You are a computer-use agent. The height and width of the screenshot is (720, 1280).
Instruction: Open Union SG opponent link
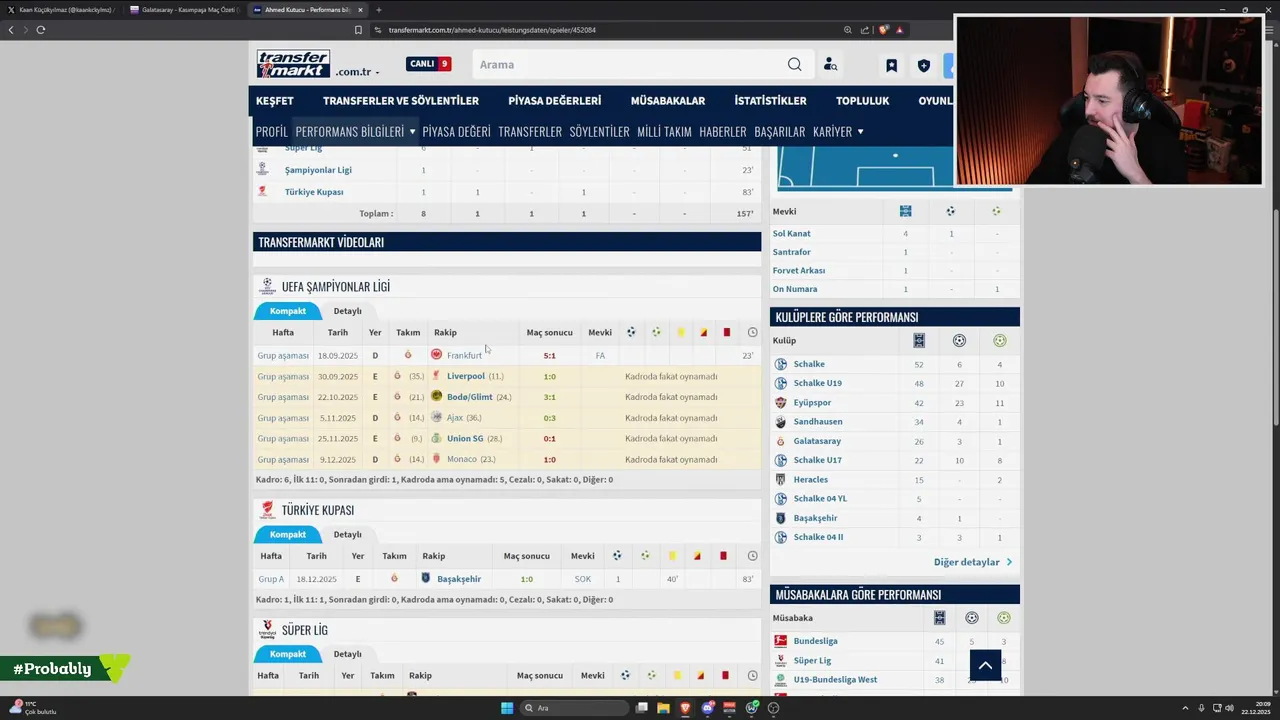(465, 439)
